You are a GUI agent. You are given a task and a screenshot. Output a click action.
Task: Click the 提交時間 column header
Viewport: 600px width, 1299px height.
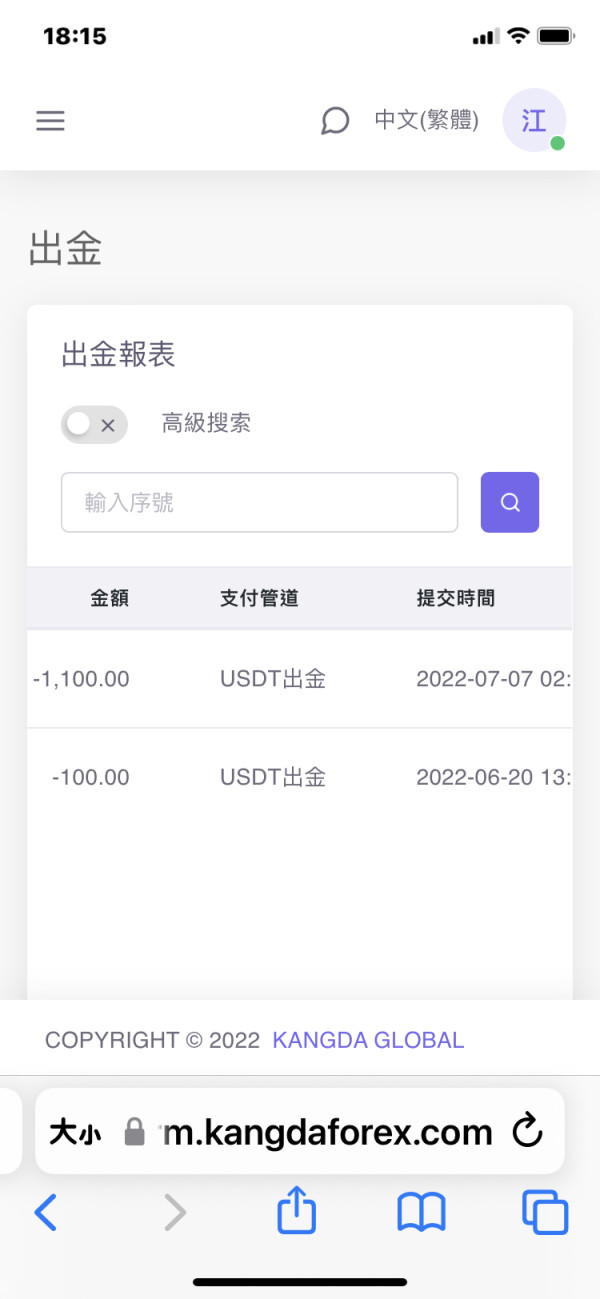click(455, 599)
